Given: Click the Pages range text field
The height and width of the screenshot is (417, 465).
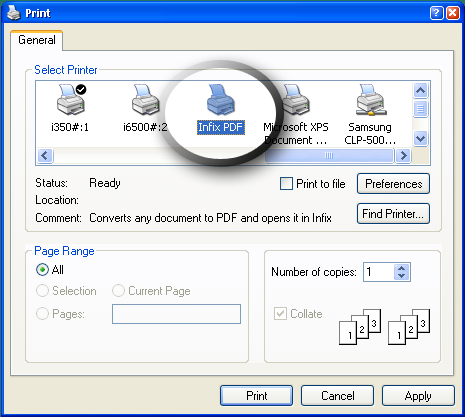Looking at the screenshot, I should pyautogui.click(x=176, y=314).
